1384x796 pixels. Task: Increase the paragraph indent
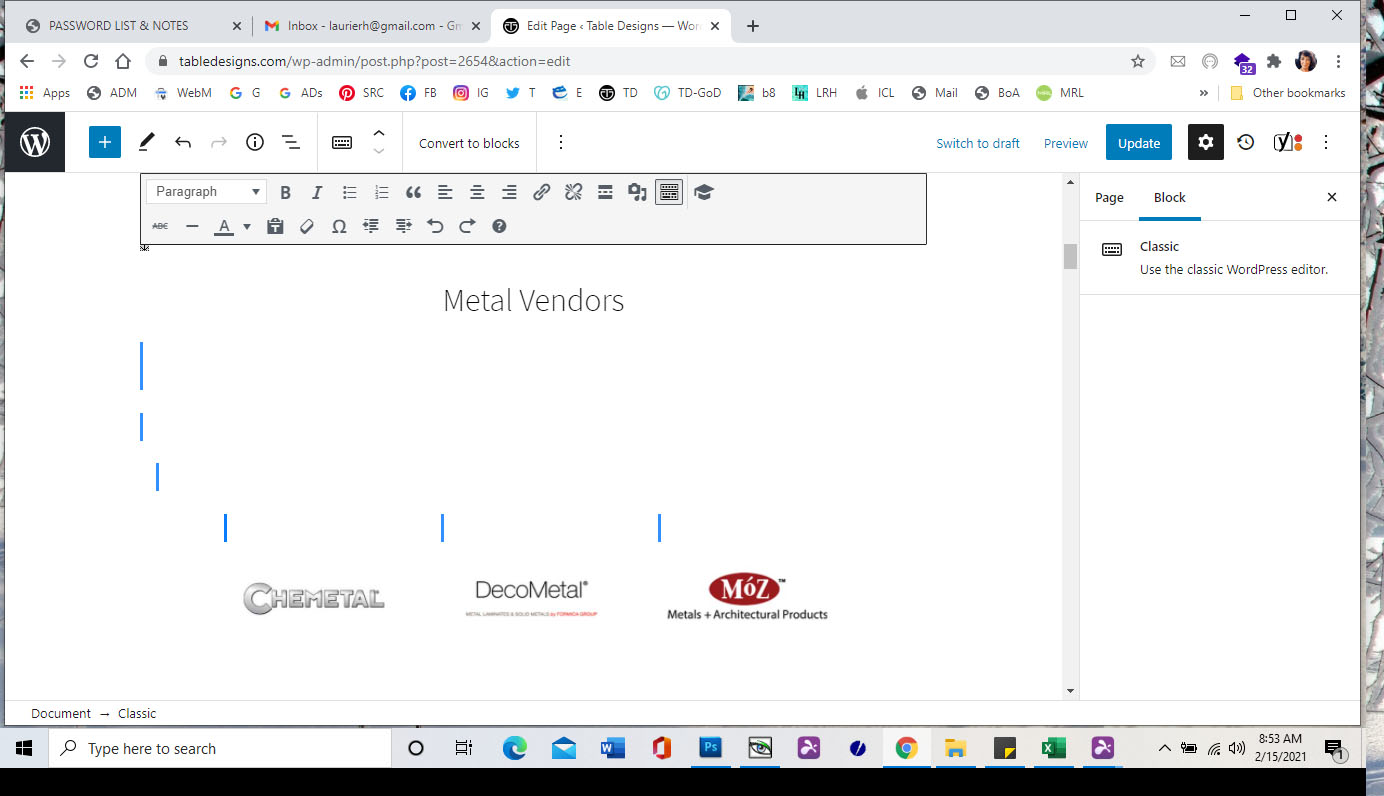click(403, 226)
